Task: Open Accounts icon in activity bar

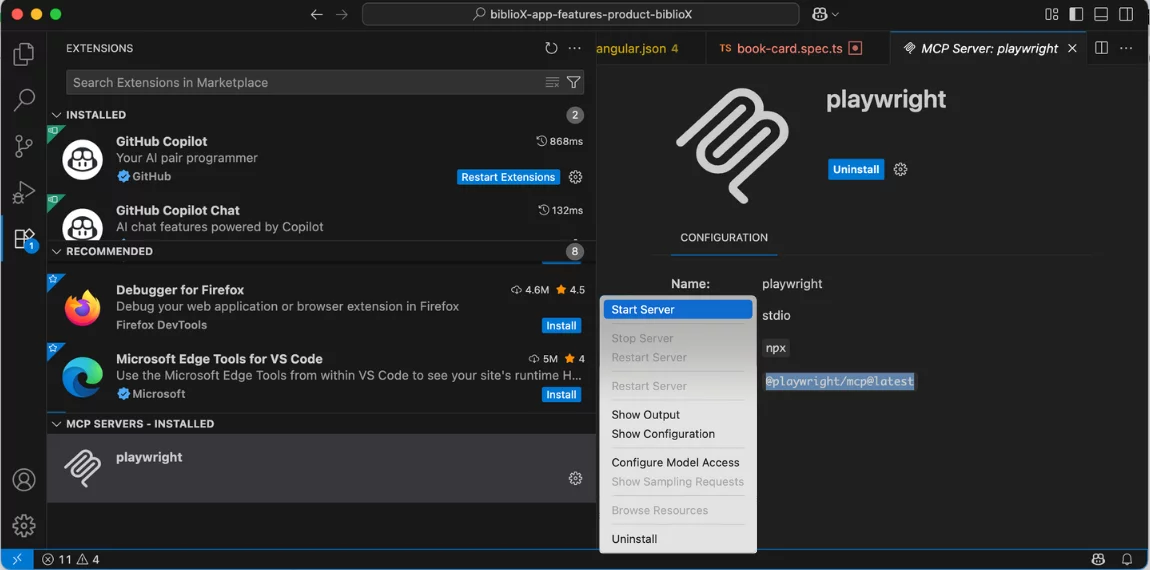Action: (24, 480)
